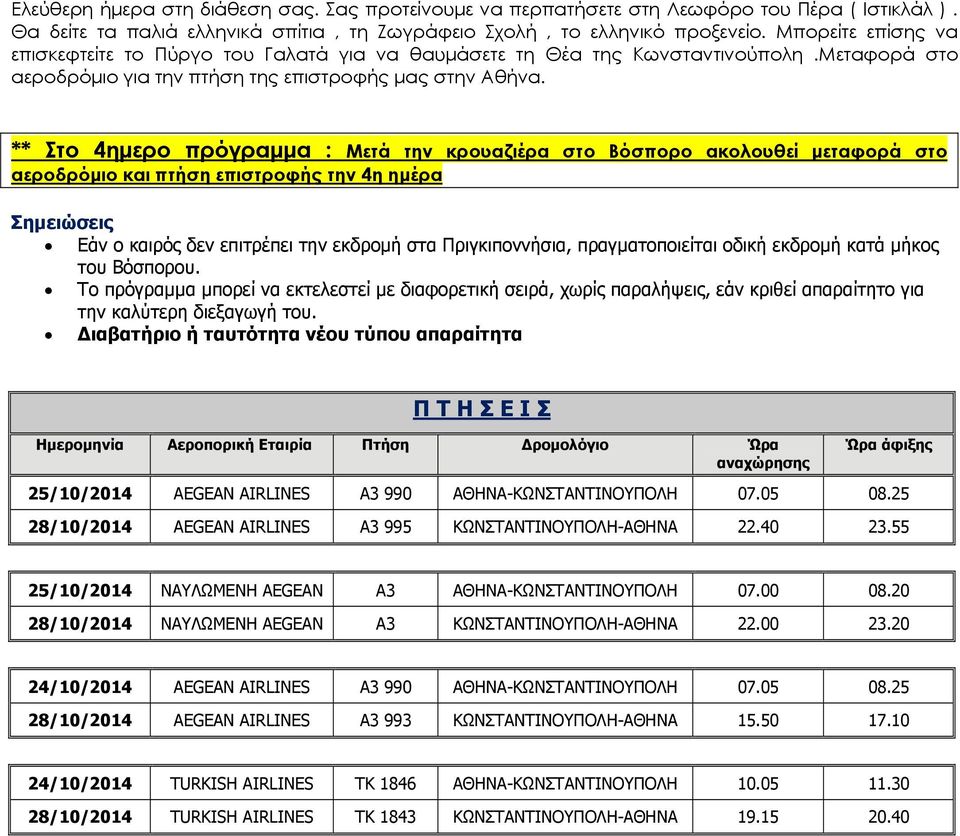The image size is (960, 836).
Task: Select ΝΑΥΛΩΜΕΝΗ AEGEAN cell for 28/10/2014
Action: (x=241, y=623)
